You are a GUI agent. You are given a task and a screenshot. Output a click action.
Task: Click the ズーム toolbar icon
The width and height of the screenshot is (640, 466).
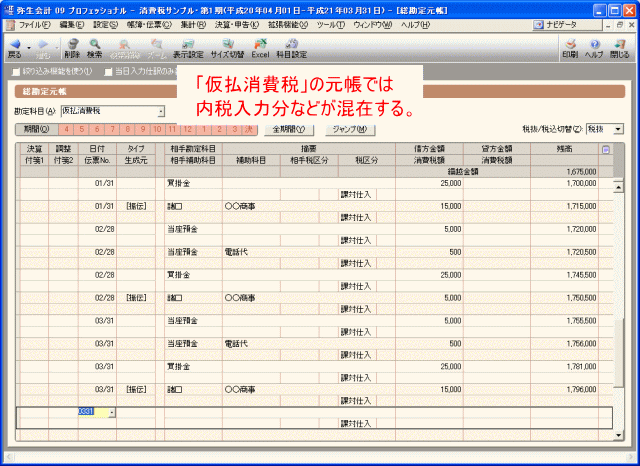[x=157, y=44]
